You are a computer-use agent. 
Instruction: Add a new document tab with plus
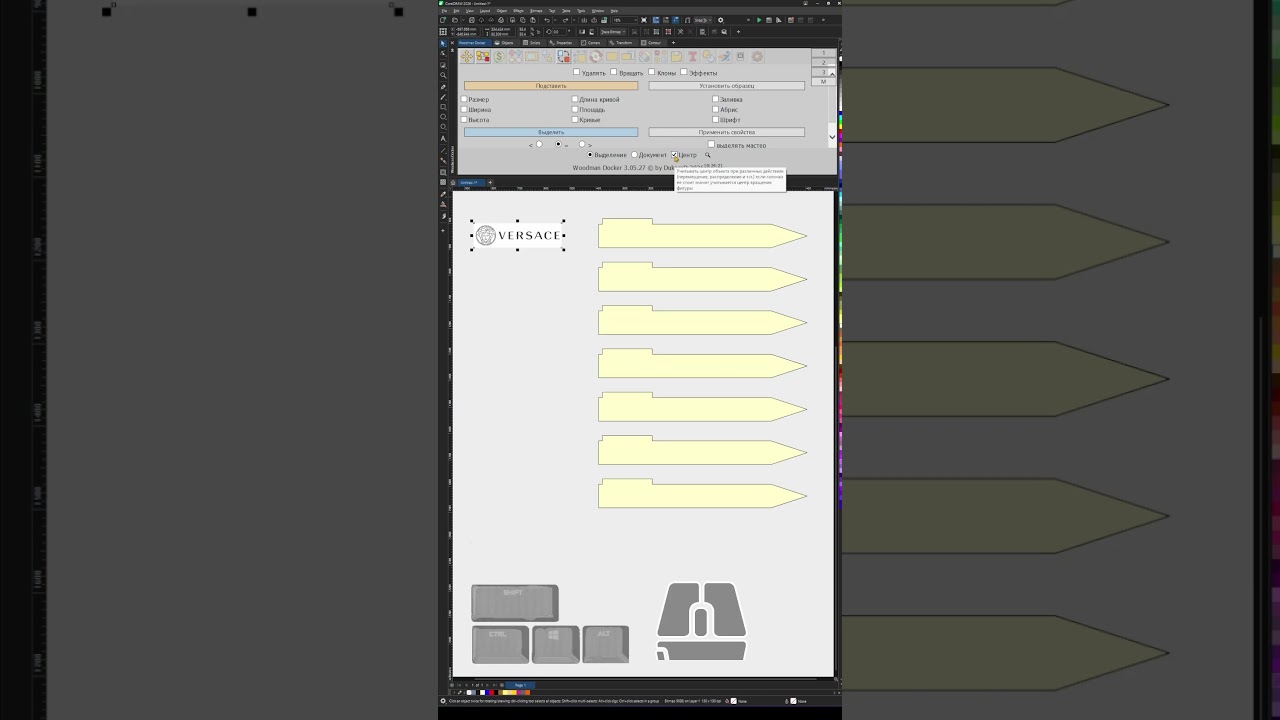pyautogui.click(x=490, y=182)
